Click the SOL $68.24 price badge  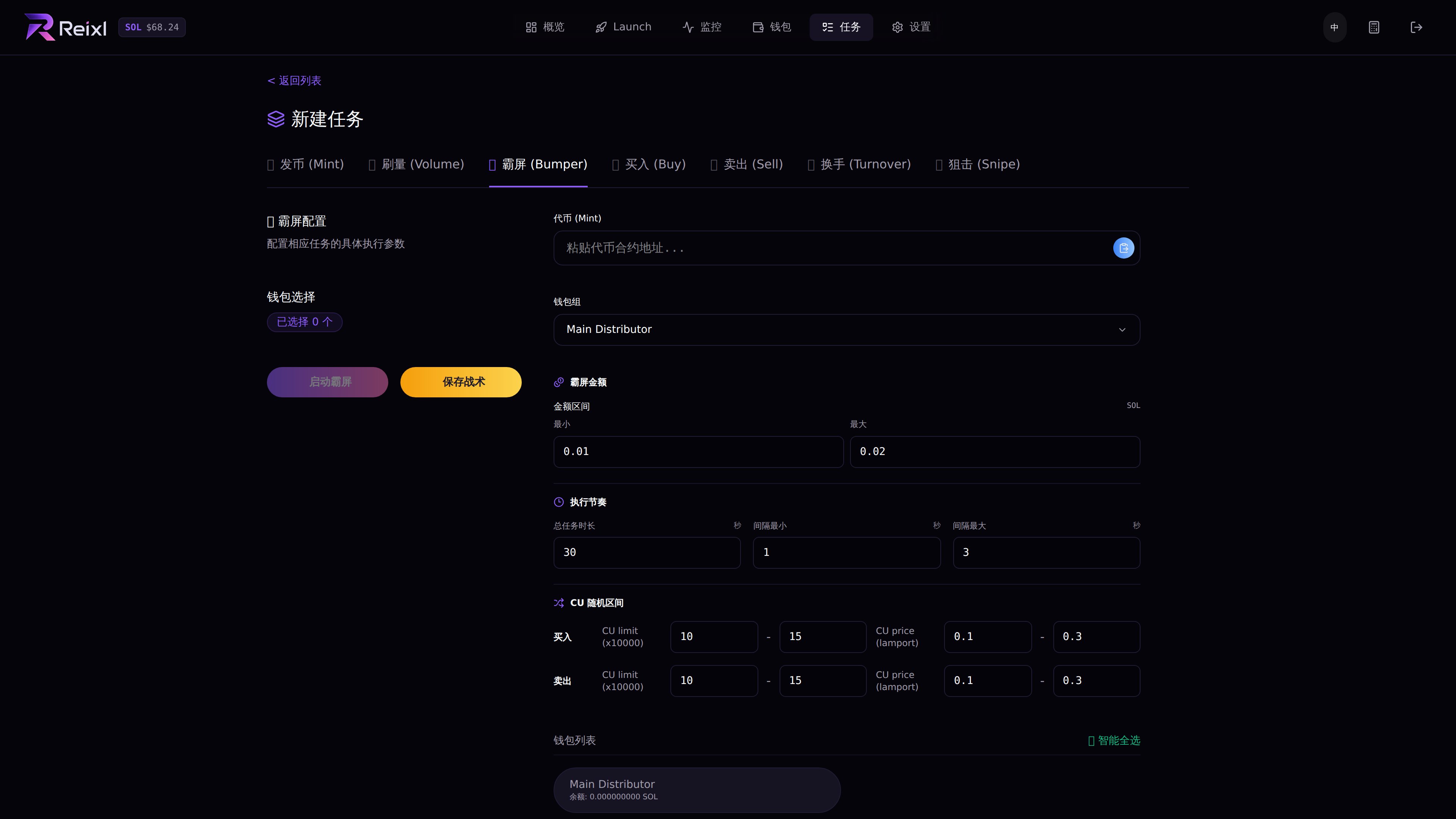152,27
